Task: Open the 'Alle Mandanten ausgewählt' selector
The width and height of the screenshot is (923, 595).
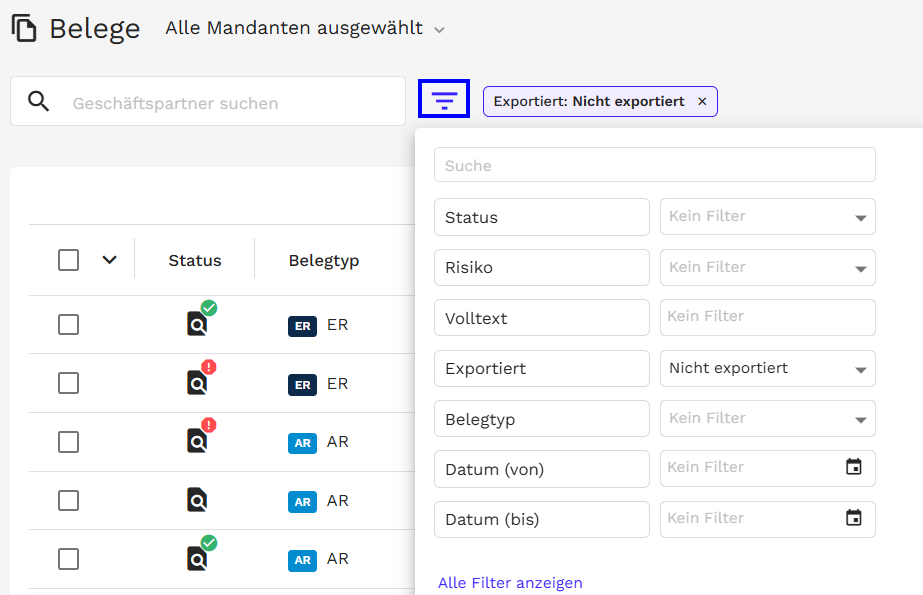Action: coord(305,29)
